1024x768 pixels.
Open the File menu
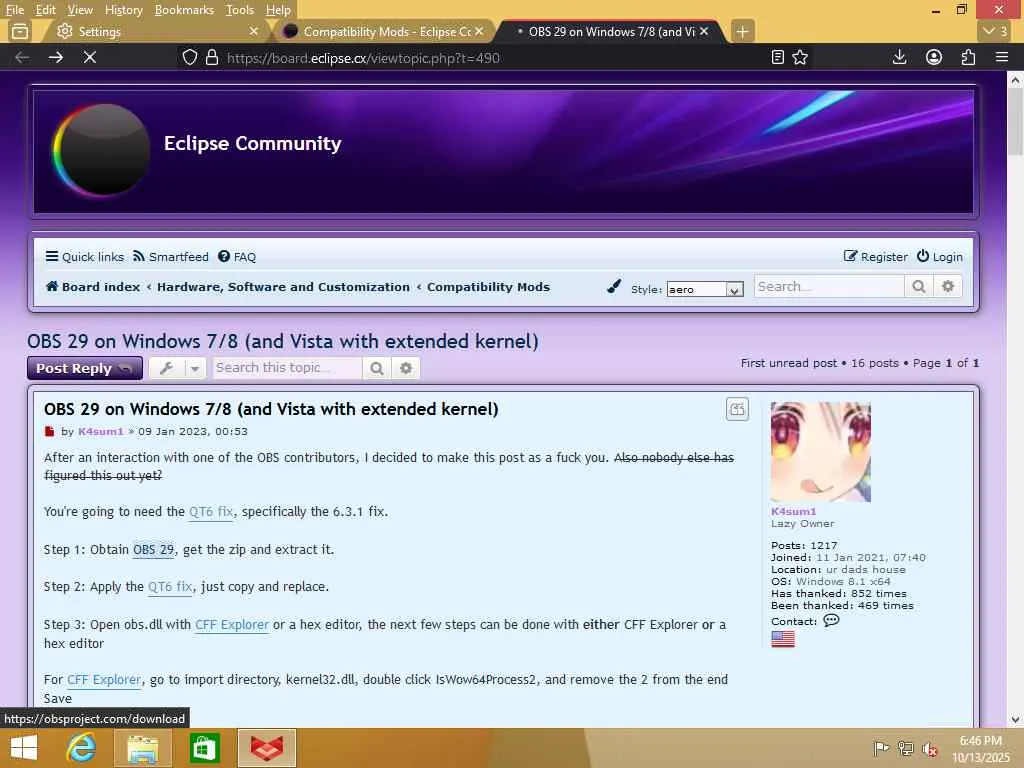pyautogui.click(x=14, y=10)
